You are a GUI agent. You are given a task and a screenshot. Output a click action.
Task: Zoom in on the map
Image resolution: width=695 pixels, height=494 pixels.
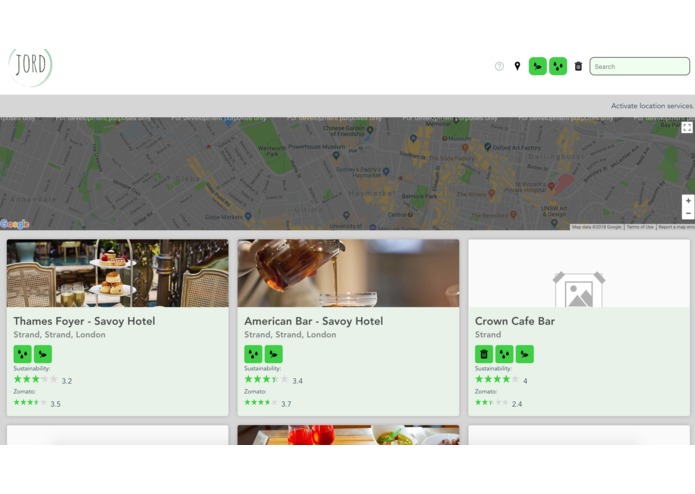[x=688, y=201]
